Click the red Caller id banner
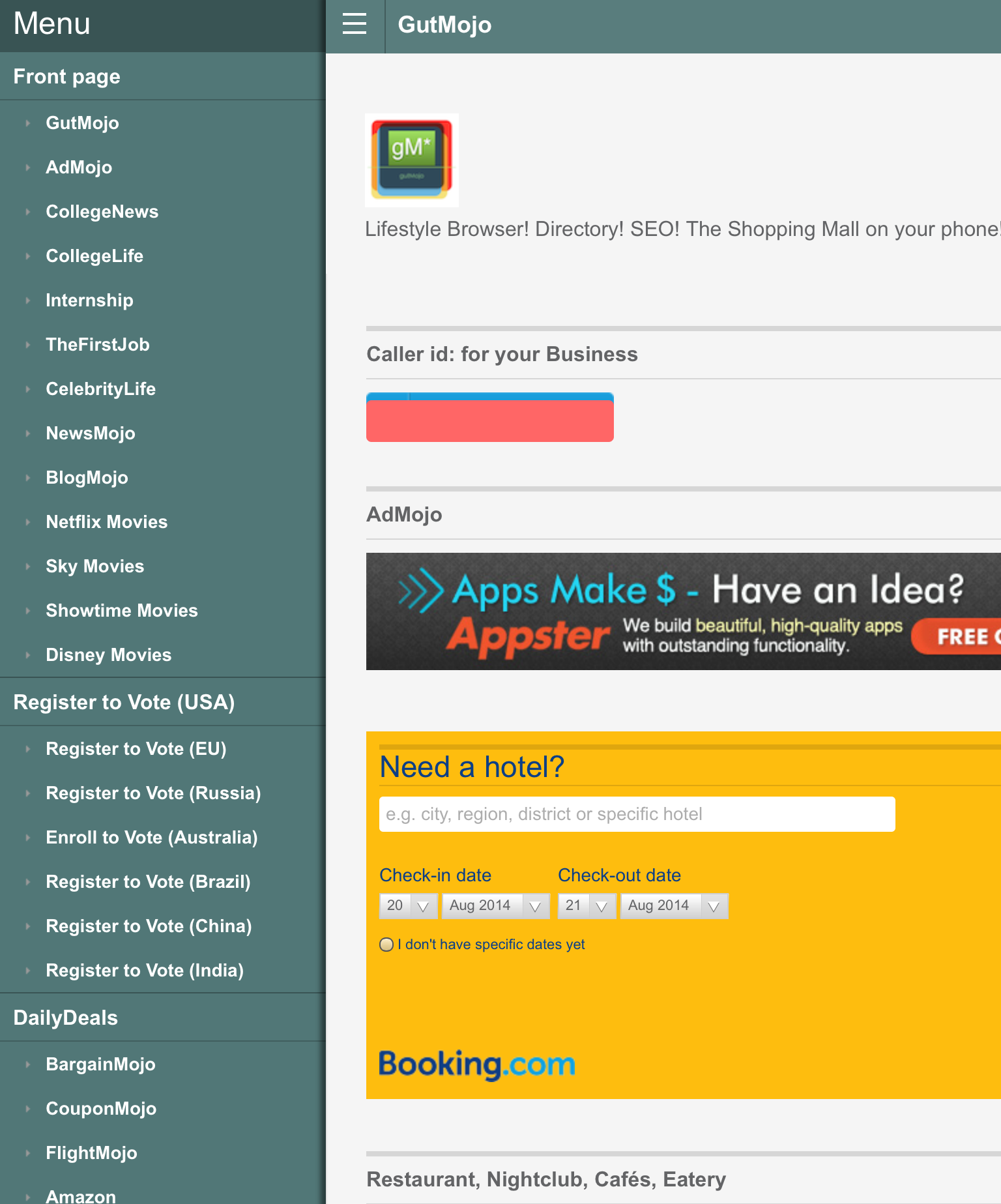The image size is (1001, 1204). [489, 418]
